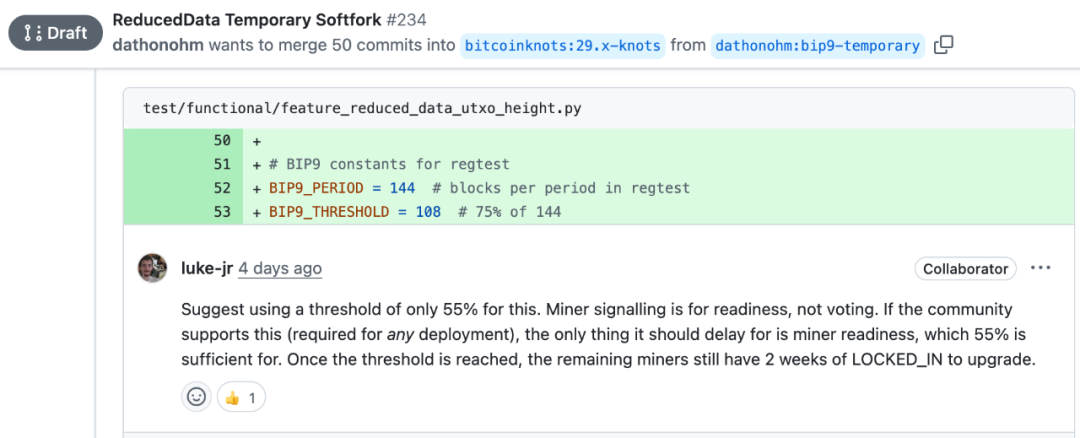
Task: Click the Collaborator badge
Action: coord(965,268)
